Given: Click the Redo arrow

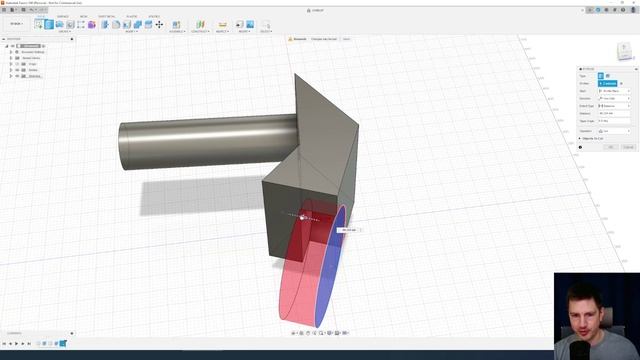Looking at the screenshot, I should (42, 10).
